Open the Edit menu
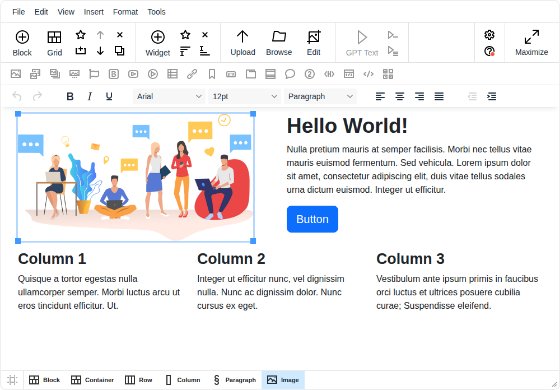The height and width of the screenshot is (390, 560). 41,12
